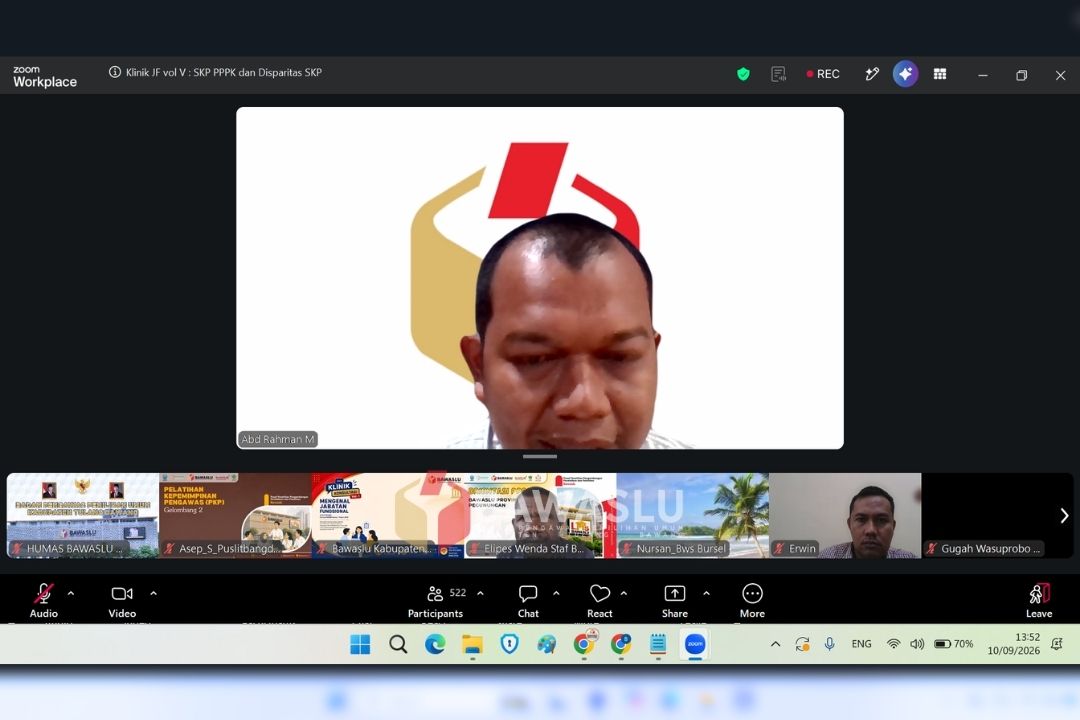Expand the Chat options caret
This screenshot has width=1080, height=720.
[556, 593]
